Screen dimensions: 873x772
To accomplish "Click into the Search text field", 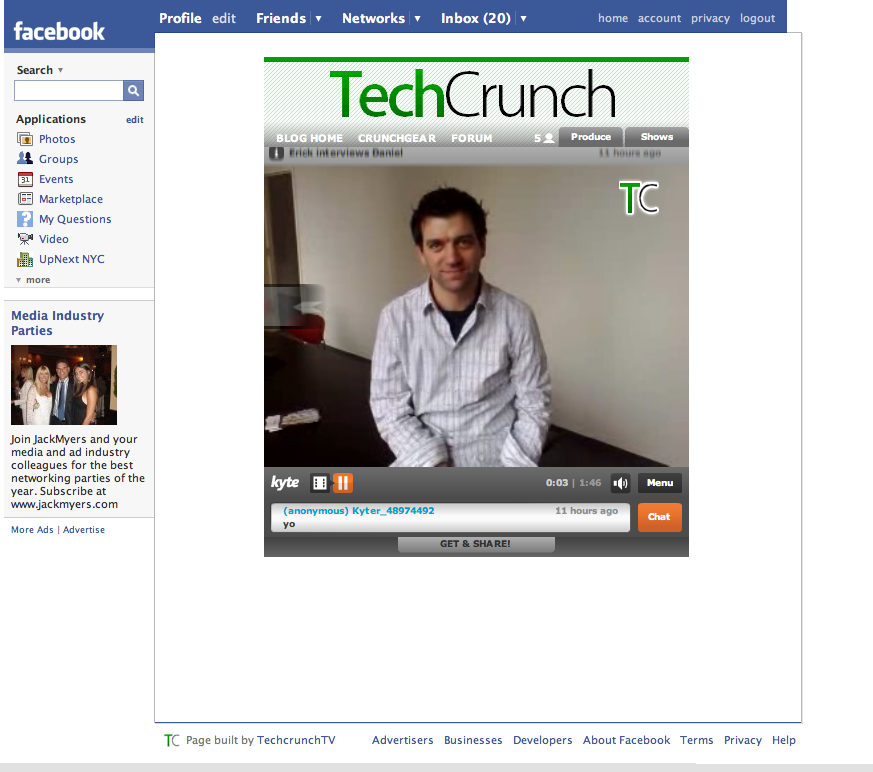I will tap(68, 90).
